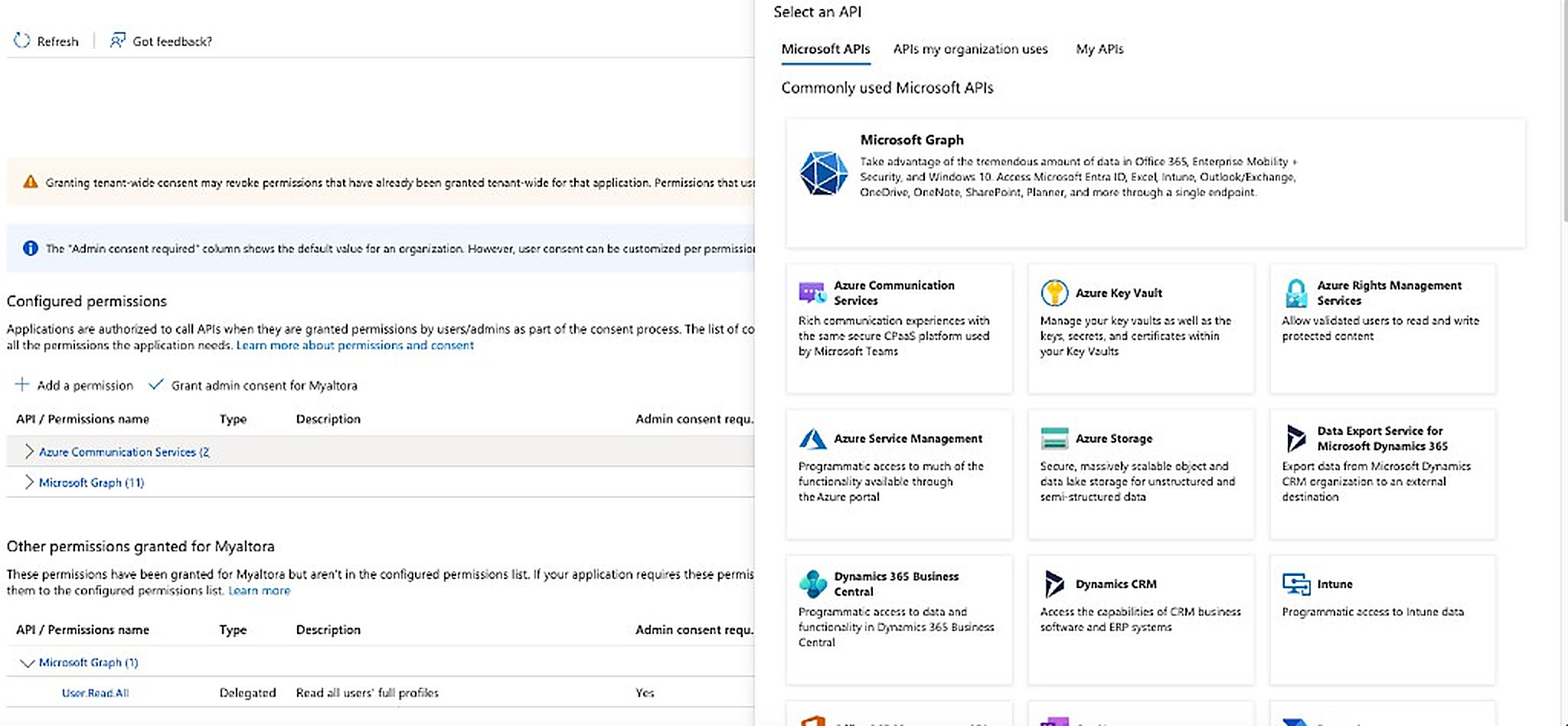Click Admin consent column header in Configured permissions

694,419
